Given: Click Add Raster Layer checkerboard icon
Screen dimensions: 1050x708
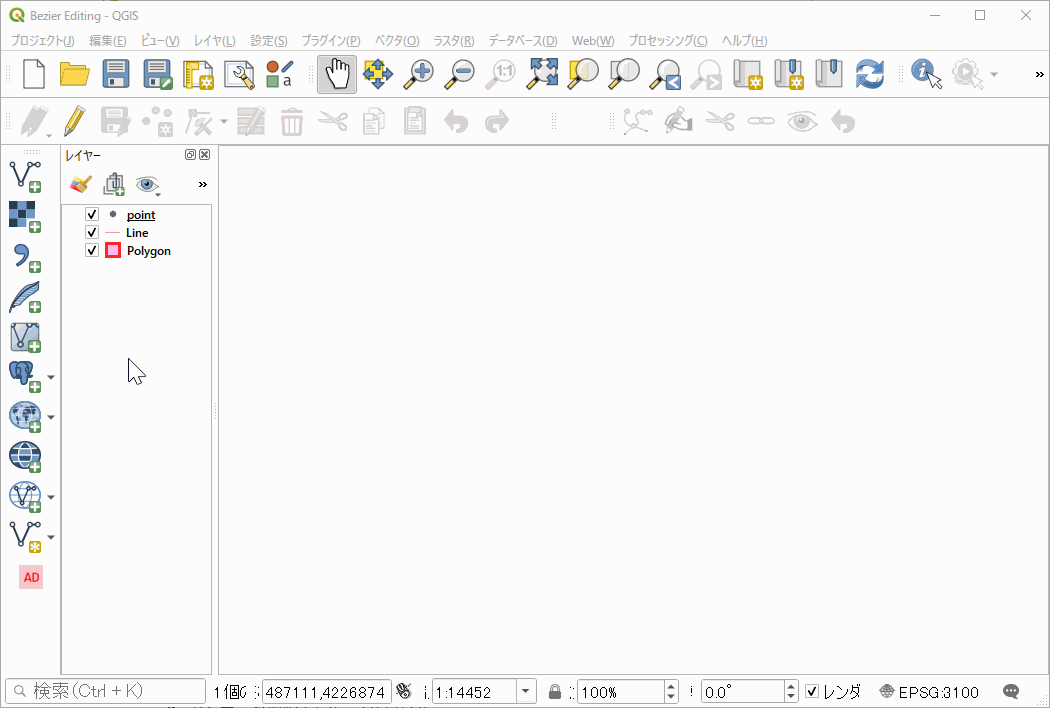Looking at the screenshot, I should [x=24, y=216].
